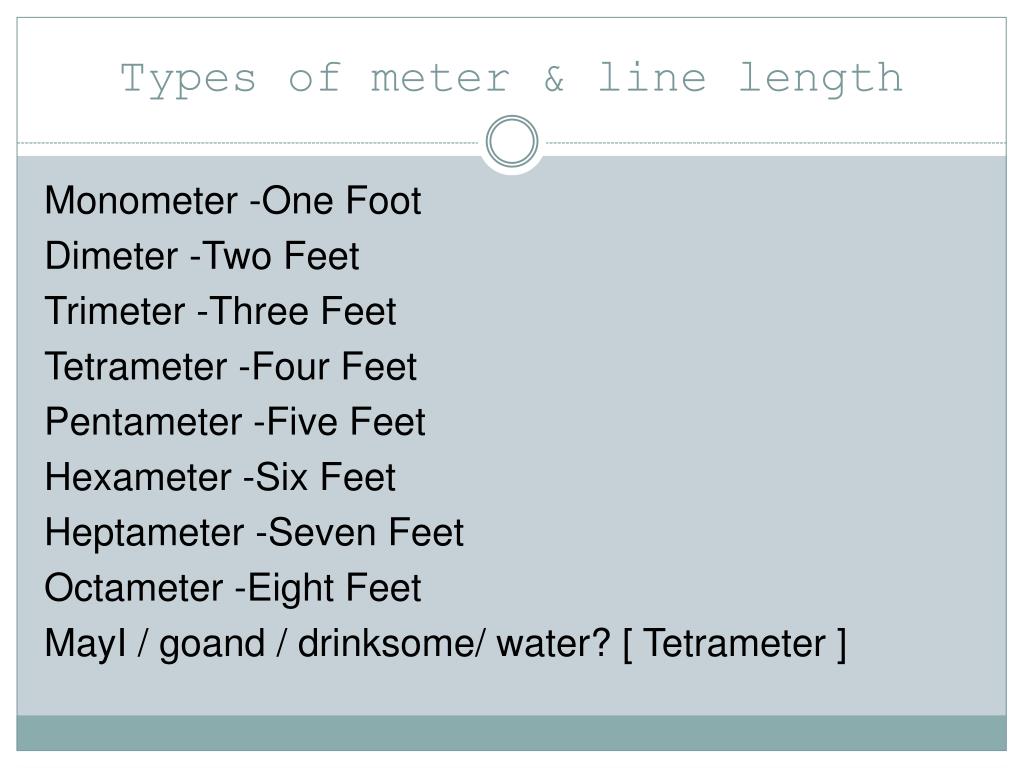Click the '[ Tetrameter ]' bracketed label

pyautogui.click(x=735, y=644)
